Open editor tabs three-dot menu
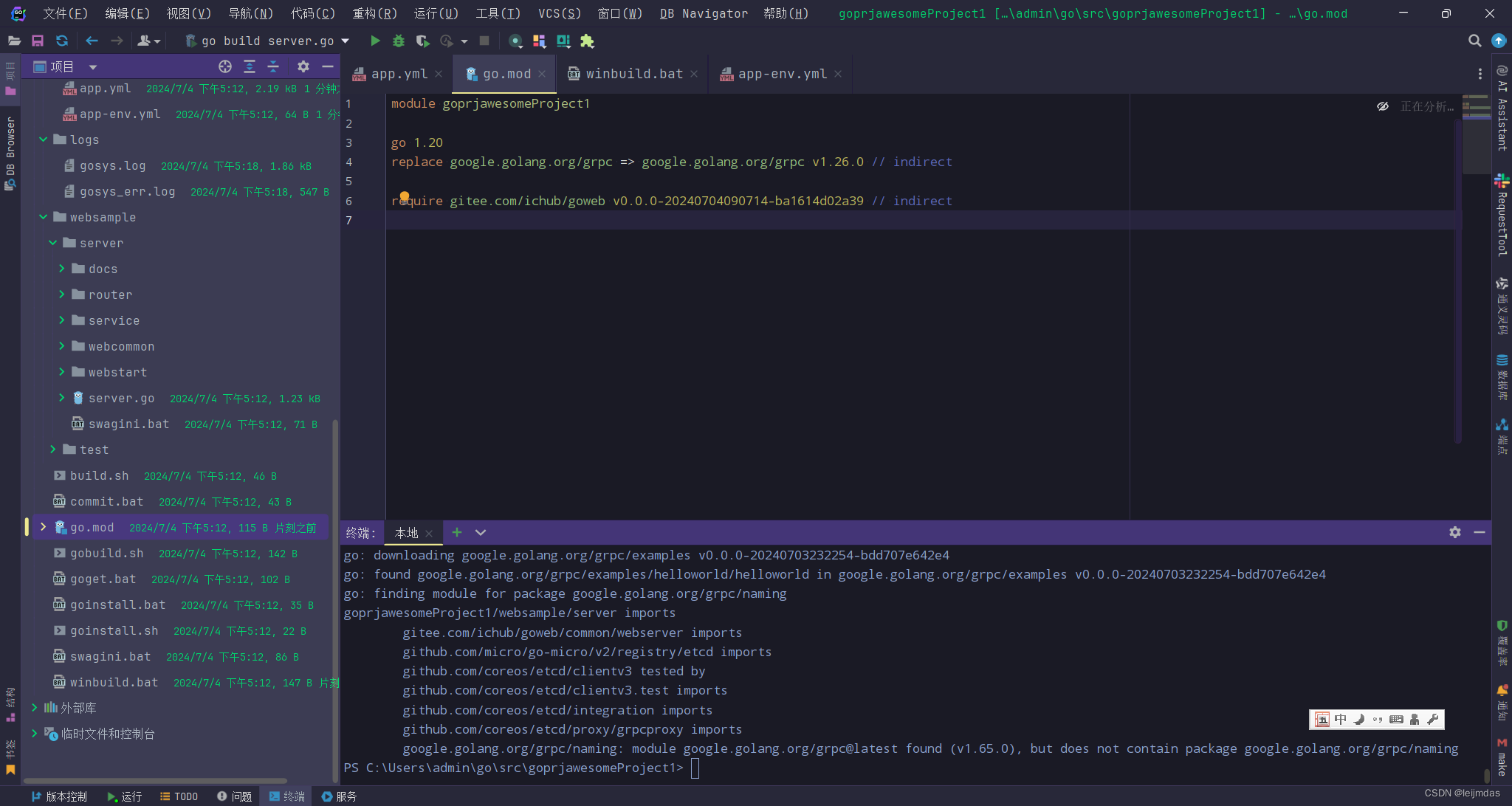Viewport: 1512px width, 806px height. (x=1480, y=74)
